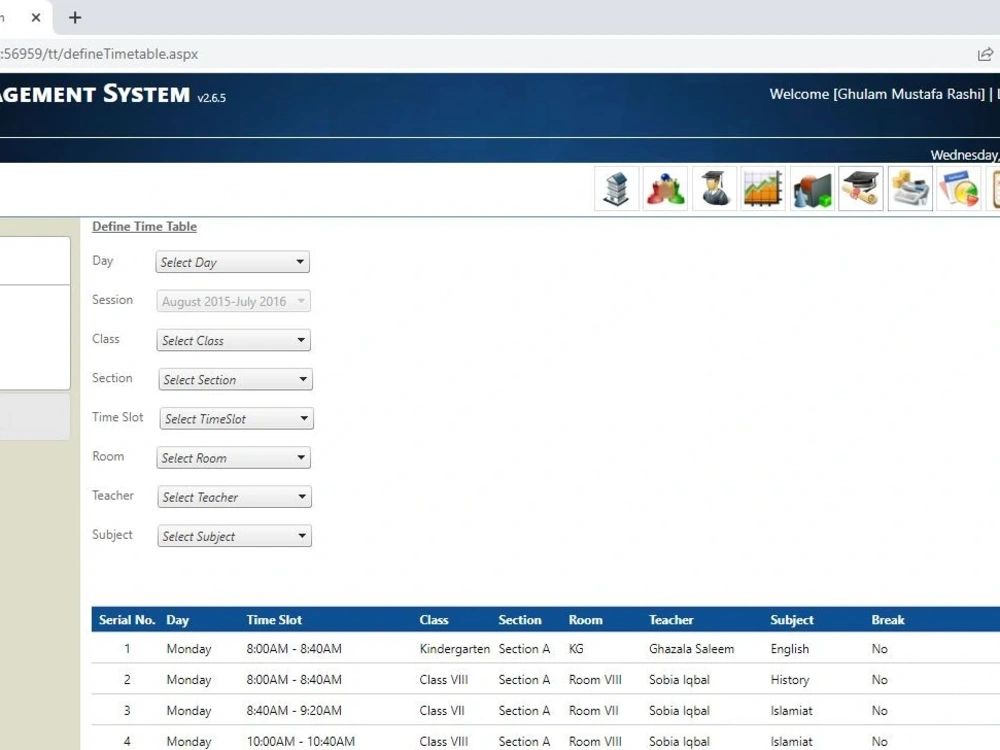Viewport: 1000px width, 750px height.
Task: Expand the Select Section dropdown
Action: 235,379
